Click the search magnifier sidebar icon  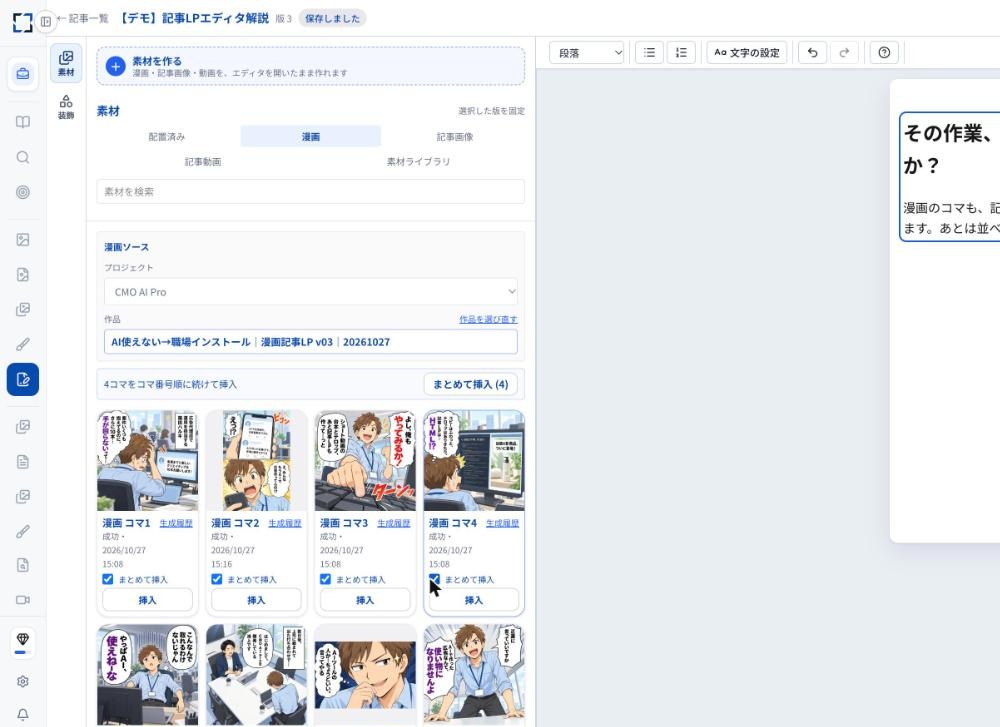coord(23,157)
